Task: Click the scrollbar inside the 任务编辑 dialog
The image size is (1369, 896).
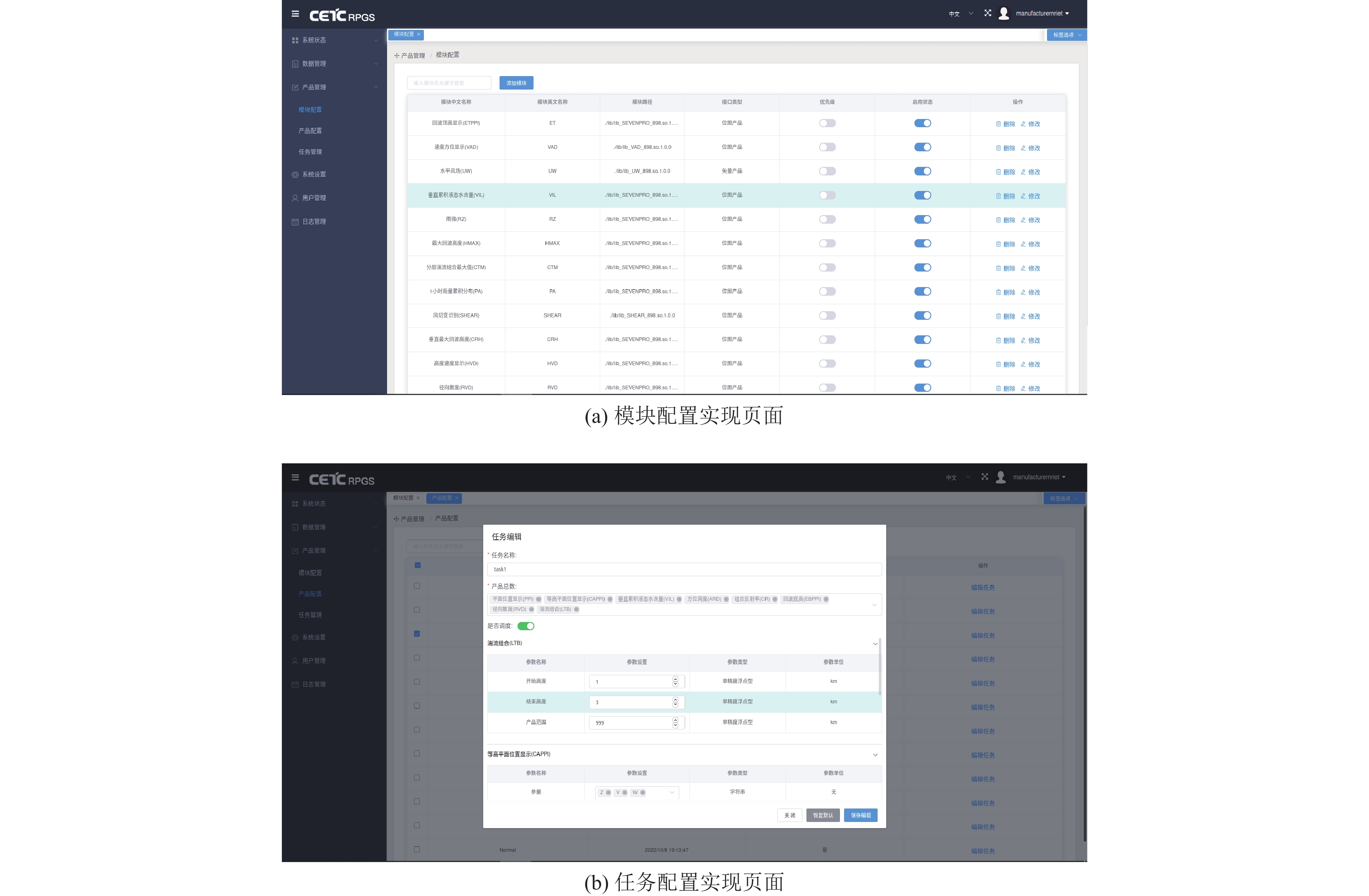Action: (x=880, y=667)
